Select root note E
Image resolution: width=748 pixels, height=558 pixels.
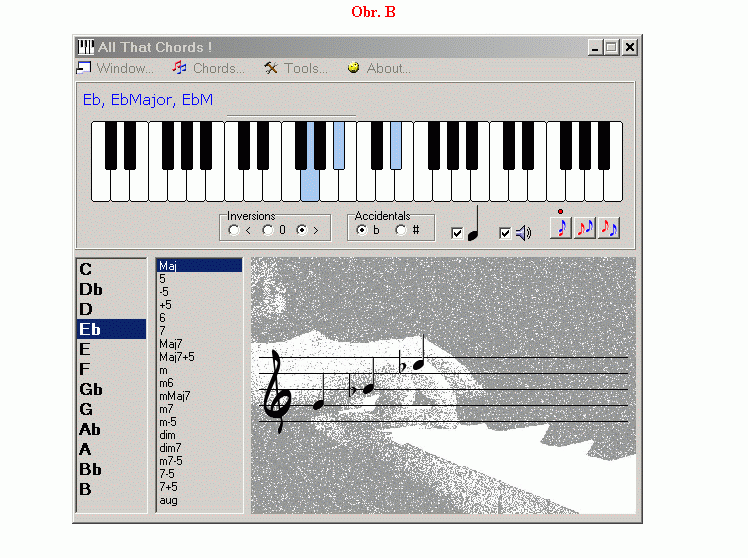(x=112, y=349)
